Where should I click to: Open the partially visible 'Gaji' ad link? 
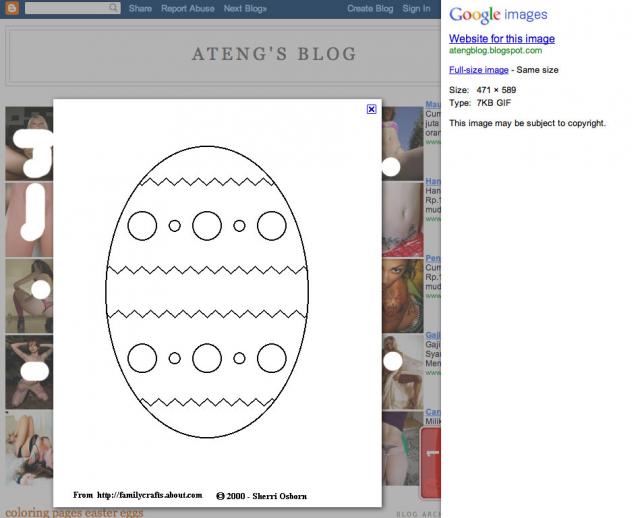[433, 335]
